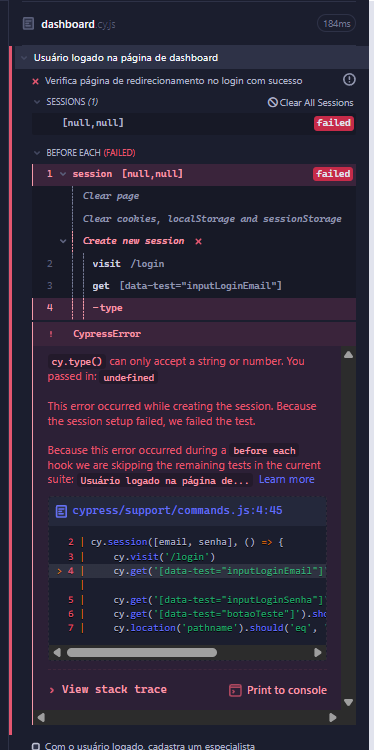Click the code frame scrollbar left arrow
The image size is (374, 750).
tap(57, 652)
